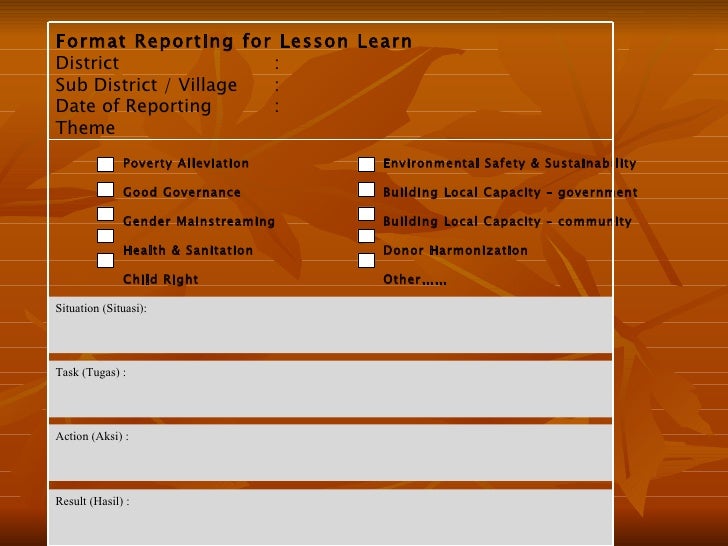This screenshot has width=728, height=546.
Task: Click inside the Result (Hasil) field
Action: tap(331, 517)
